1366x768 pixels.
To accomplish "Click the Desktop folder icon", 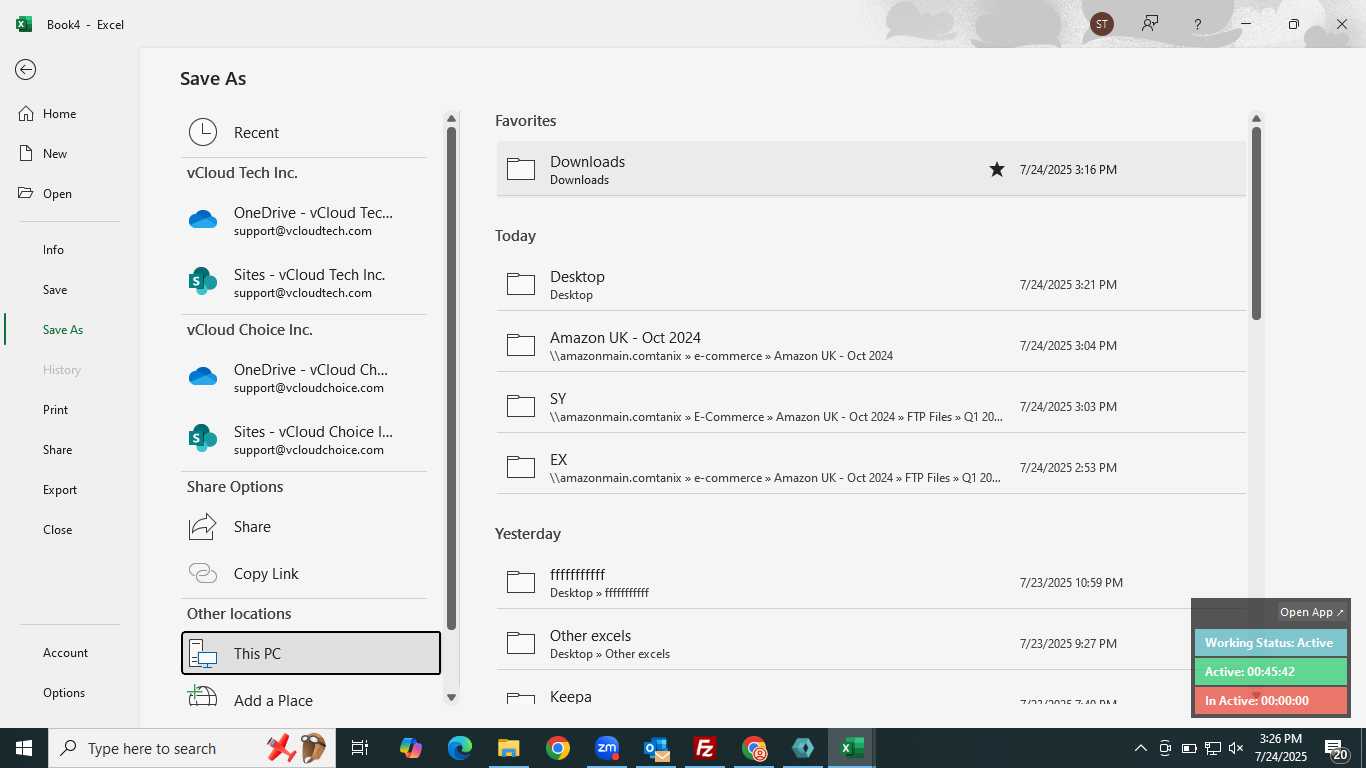I will click(521, 284).
